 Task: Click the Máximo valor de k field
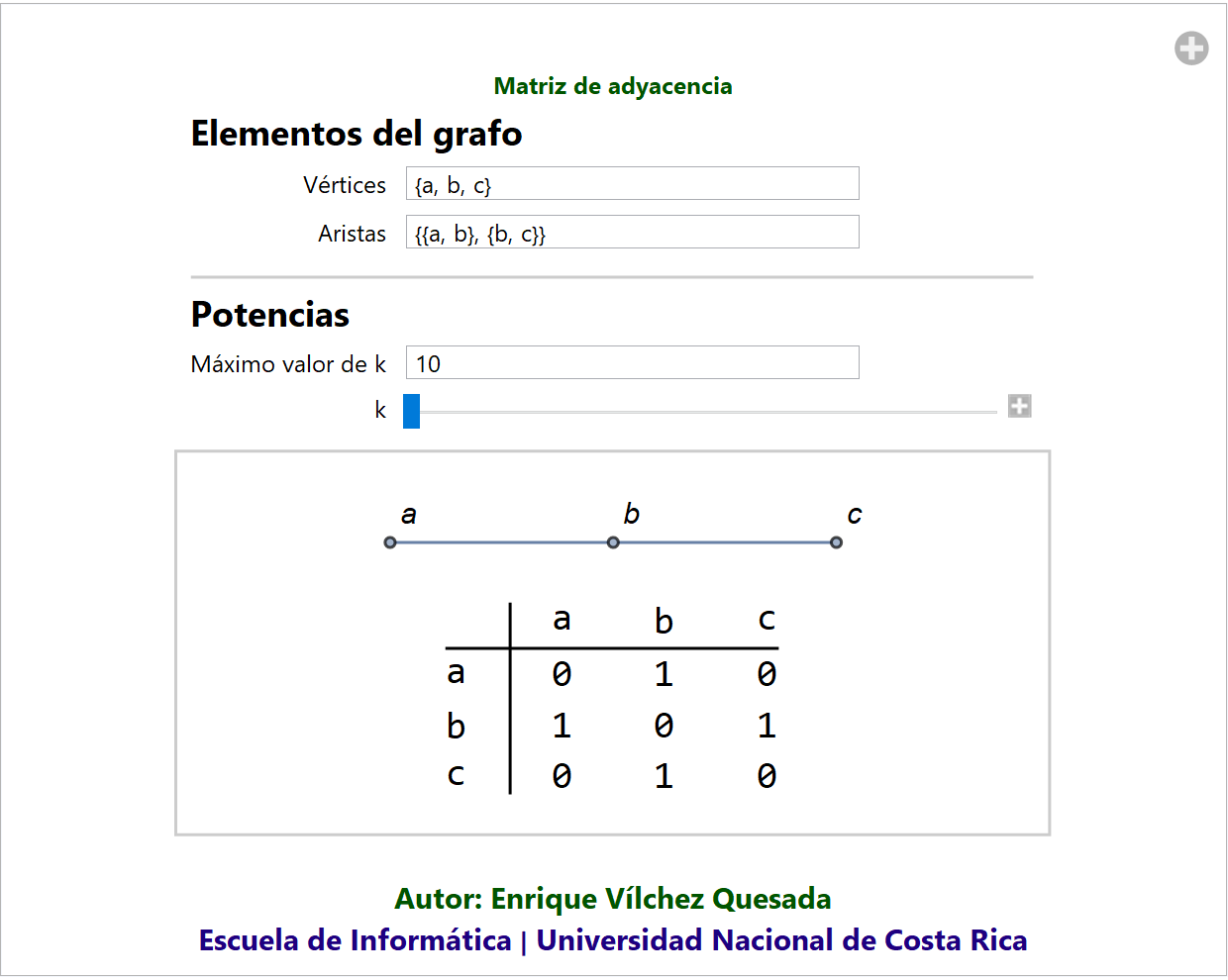tap(632, 363)
